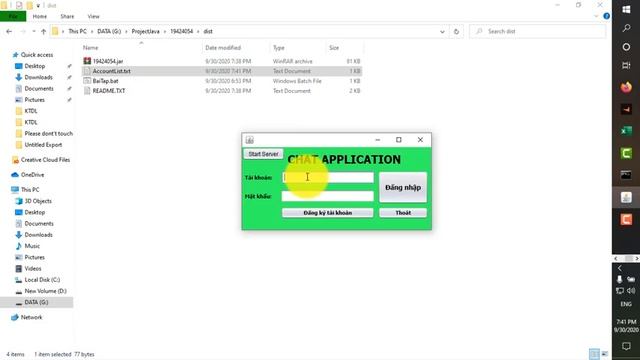Image resolution: width=640 pixels, height=360 pixels.
Task: Open the View ribbon tab
Action: (x=93, y=16)
